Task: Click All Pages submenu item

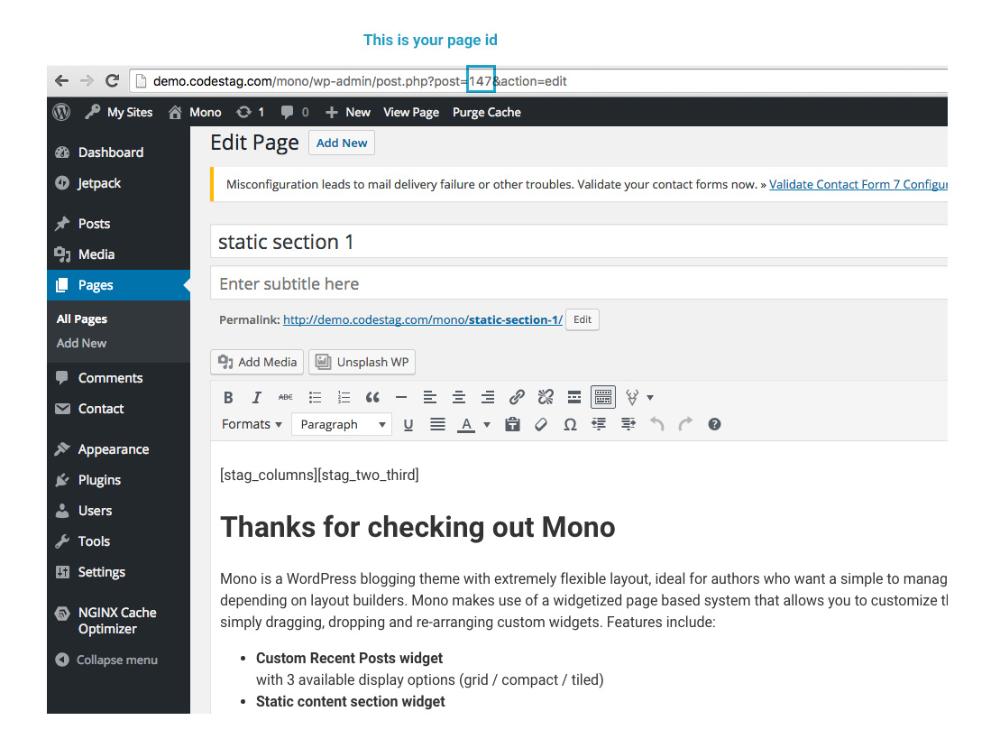Action: click(x=82, y=319)
